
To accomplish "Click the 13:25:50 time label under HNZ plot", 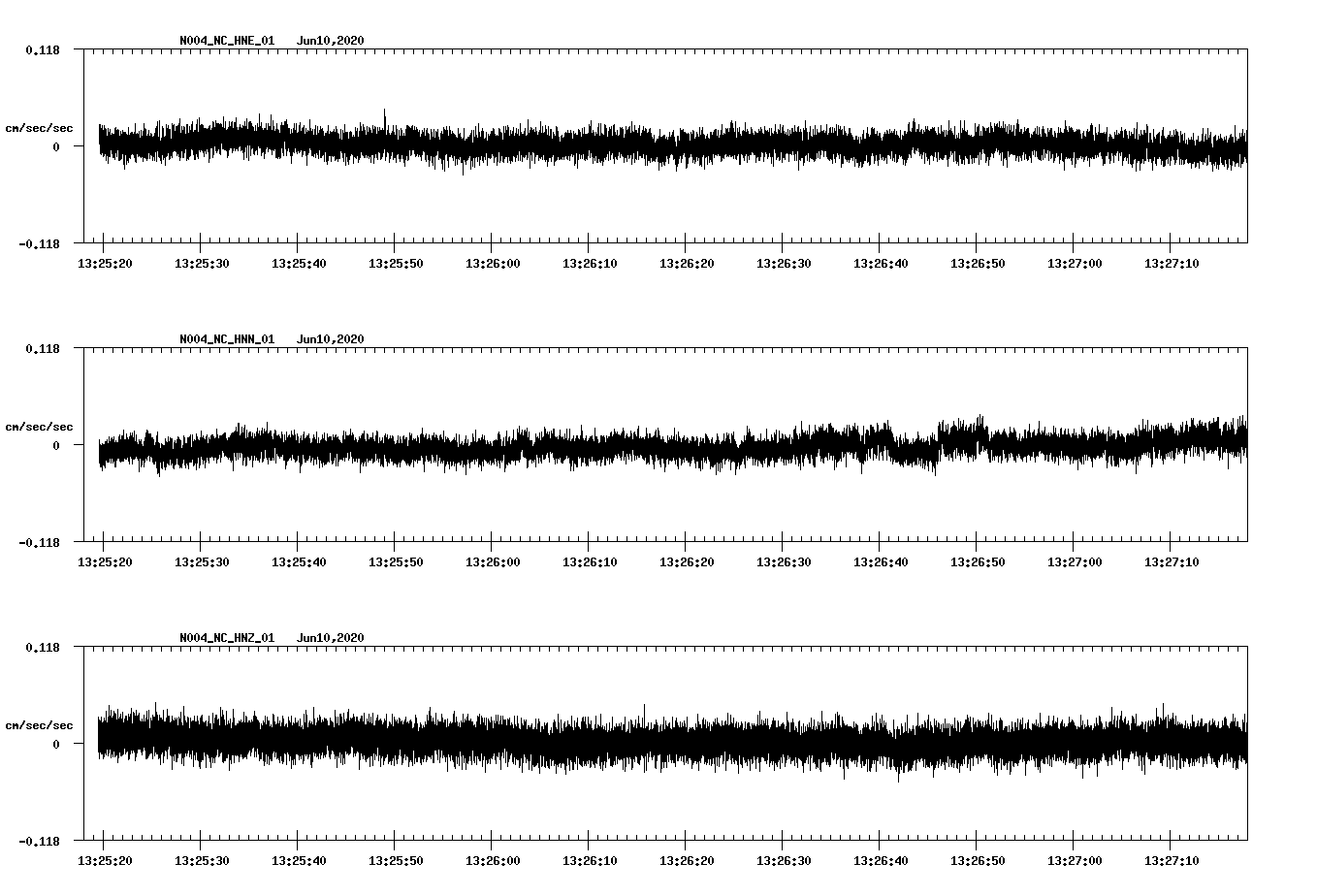I will pos(396,861).
